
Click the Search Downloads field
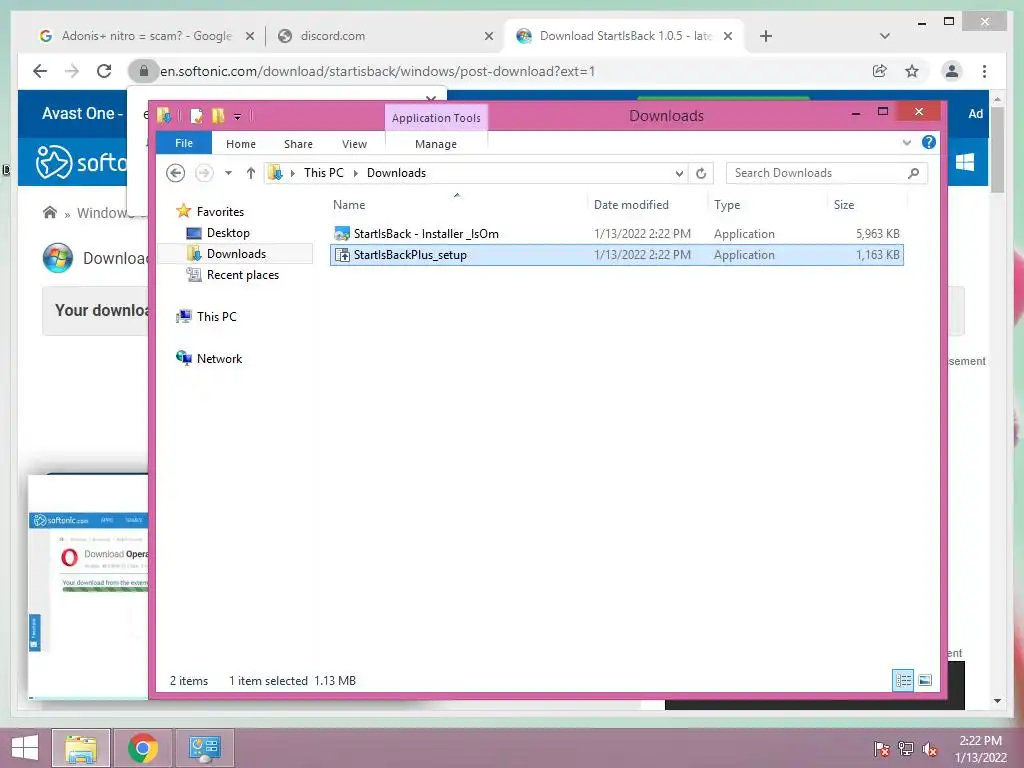click(826, 173)
